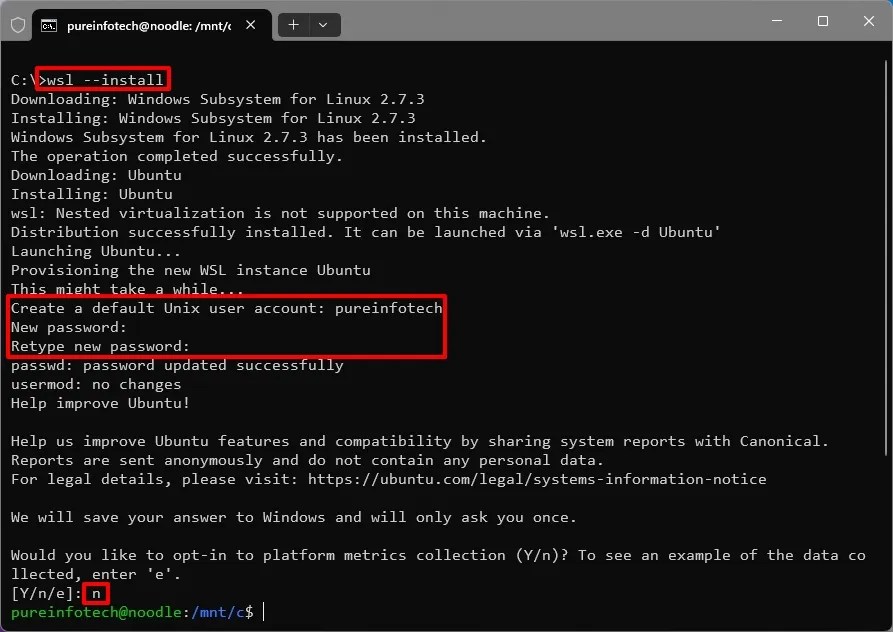
Task: Click the shield icon in the title bar
Action: click(x=18, y=25)
